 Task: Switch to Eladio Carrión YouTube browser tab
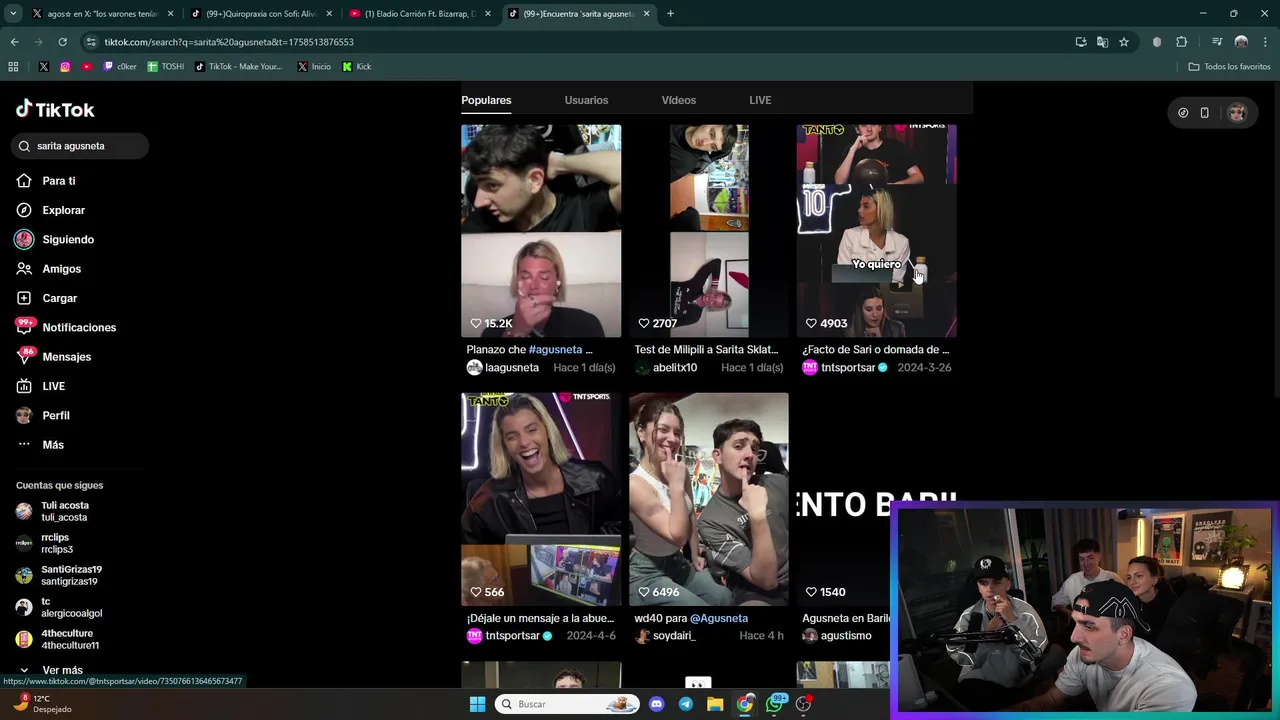(x=421, y=14)
